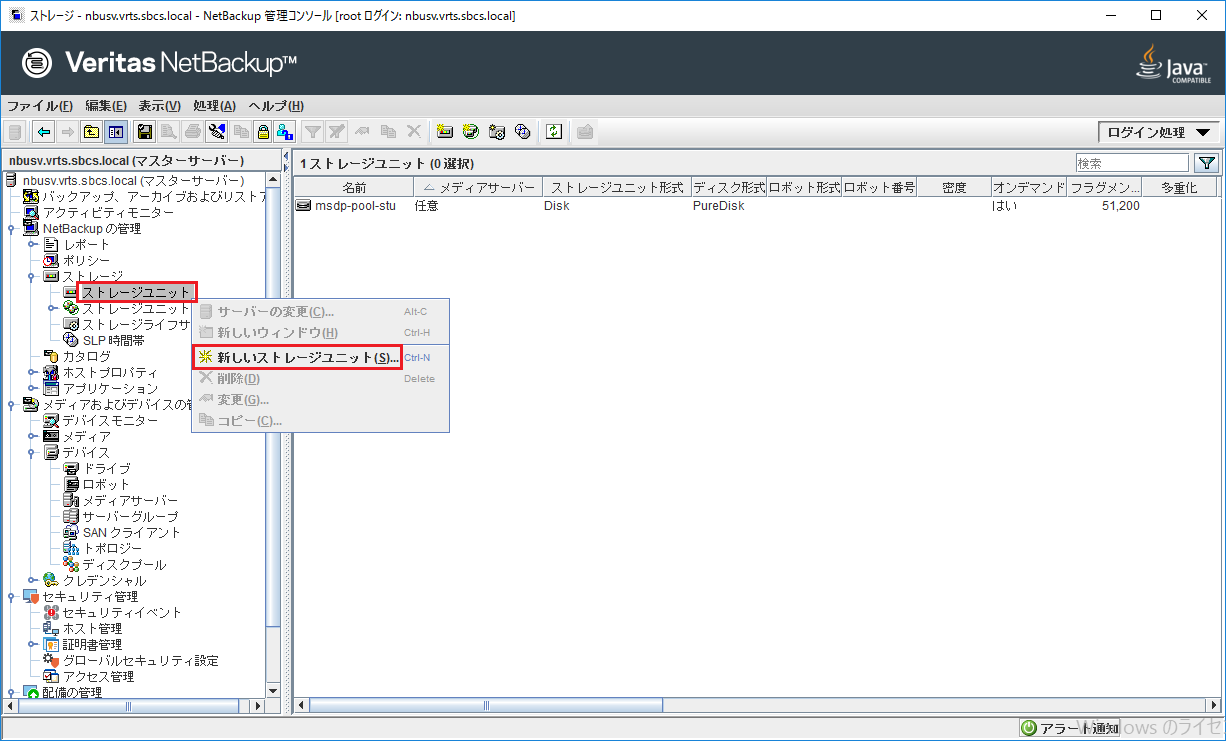Screen dimensions: 1226x741
Task: Click the new storage unit toolbar icon
Action: point(445,132)
